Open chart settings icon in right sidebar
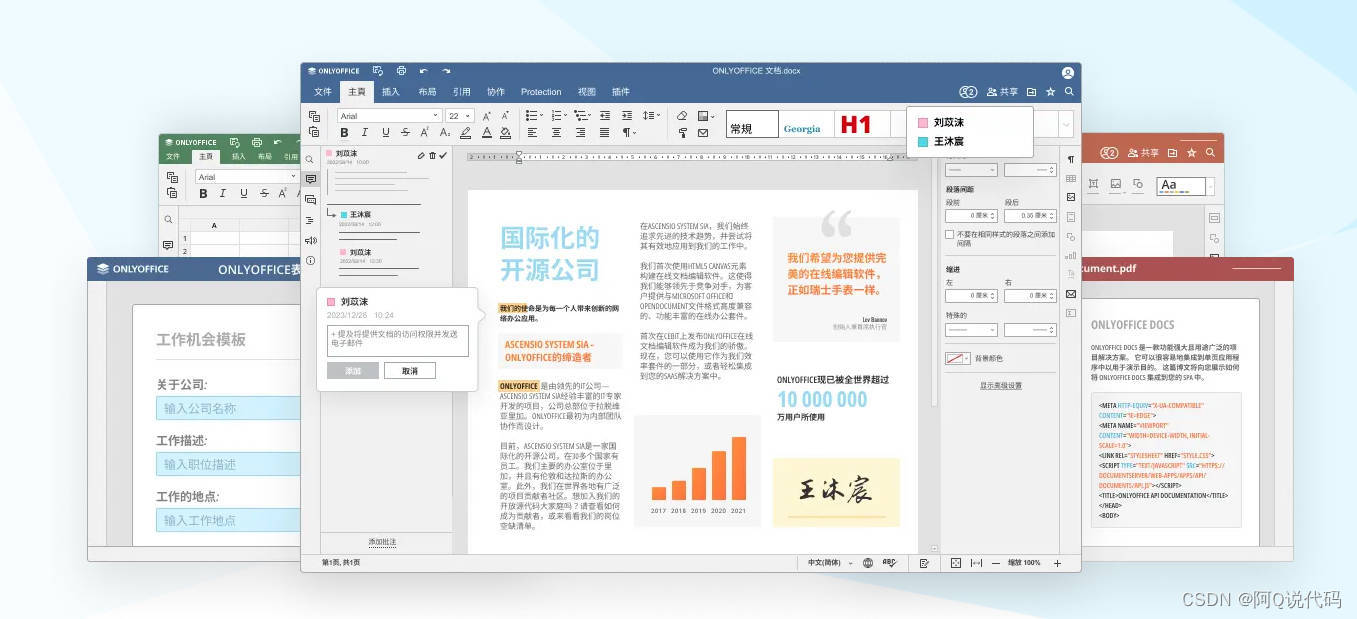1357x619 pixels. 1071,255
